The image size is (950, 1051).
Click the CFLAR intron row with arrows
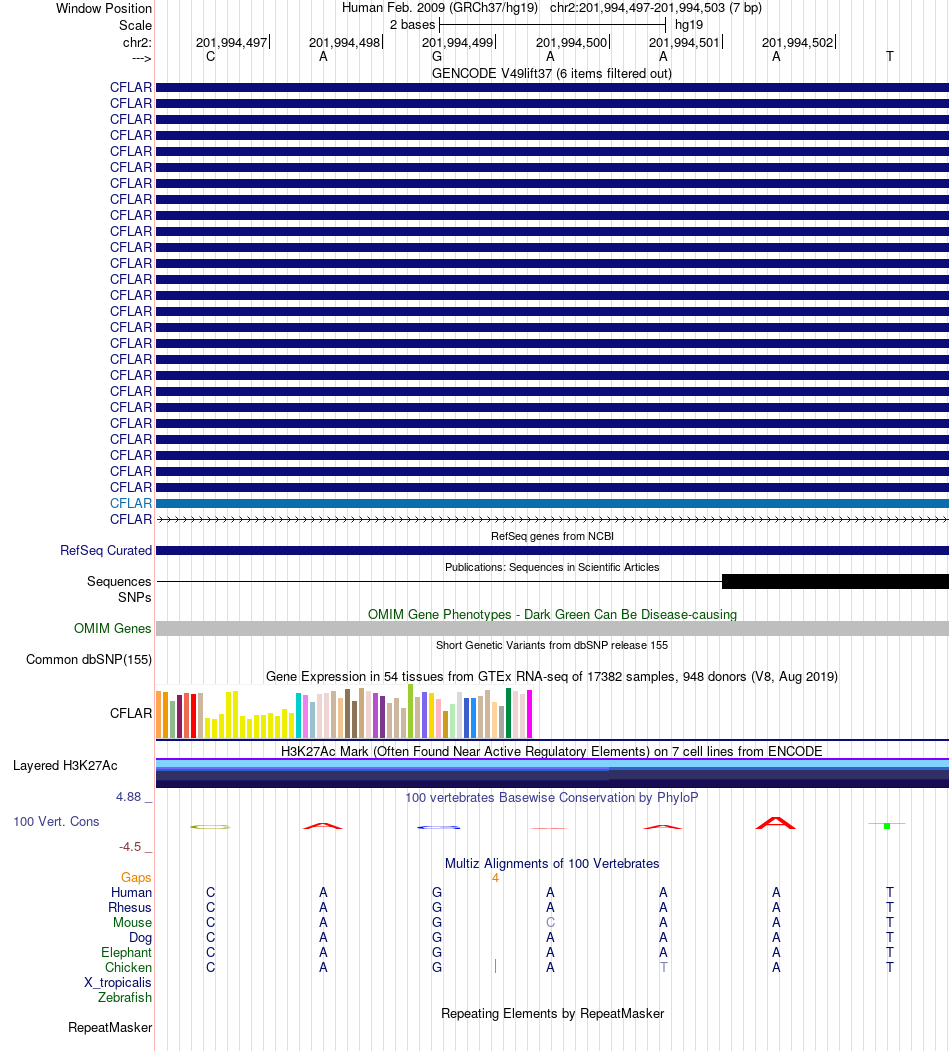552,519
